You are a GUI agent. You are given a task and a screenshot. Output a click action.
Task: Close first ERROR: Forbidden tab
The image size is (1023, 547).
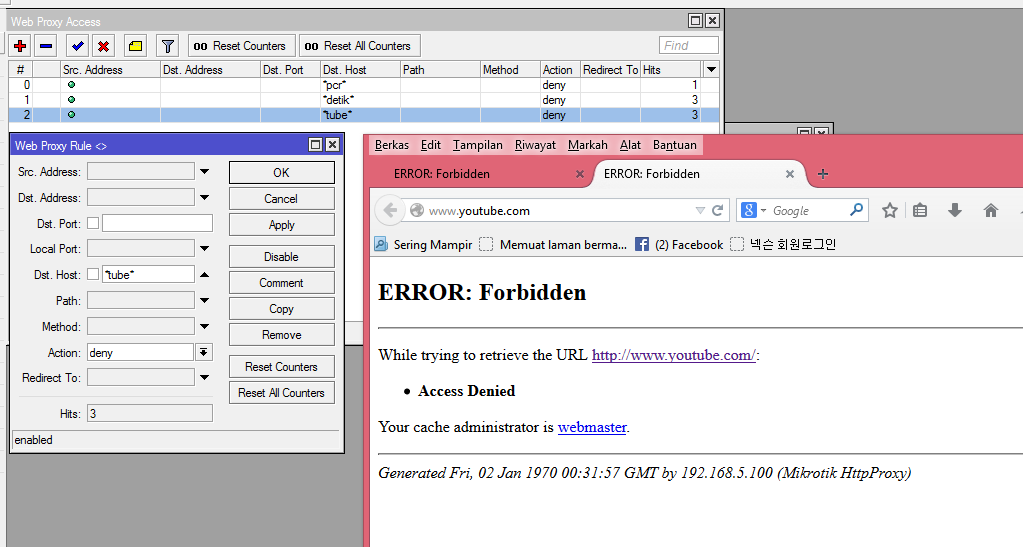pyautogui.click(x=579, y=174)
